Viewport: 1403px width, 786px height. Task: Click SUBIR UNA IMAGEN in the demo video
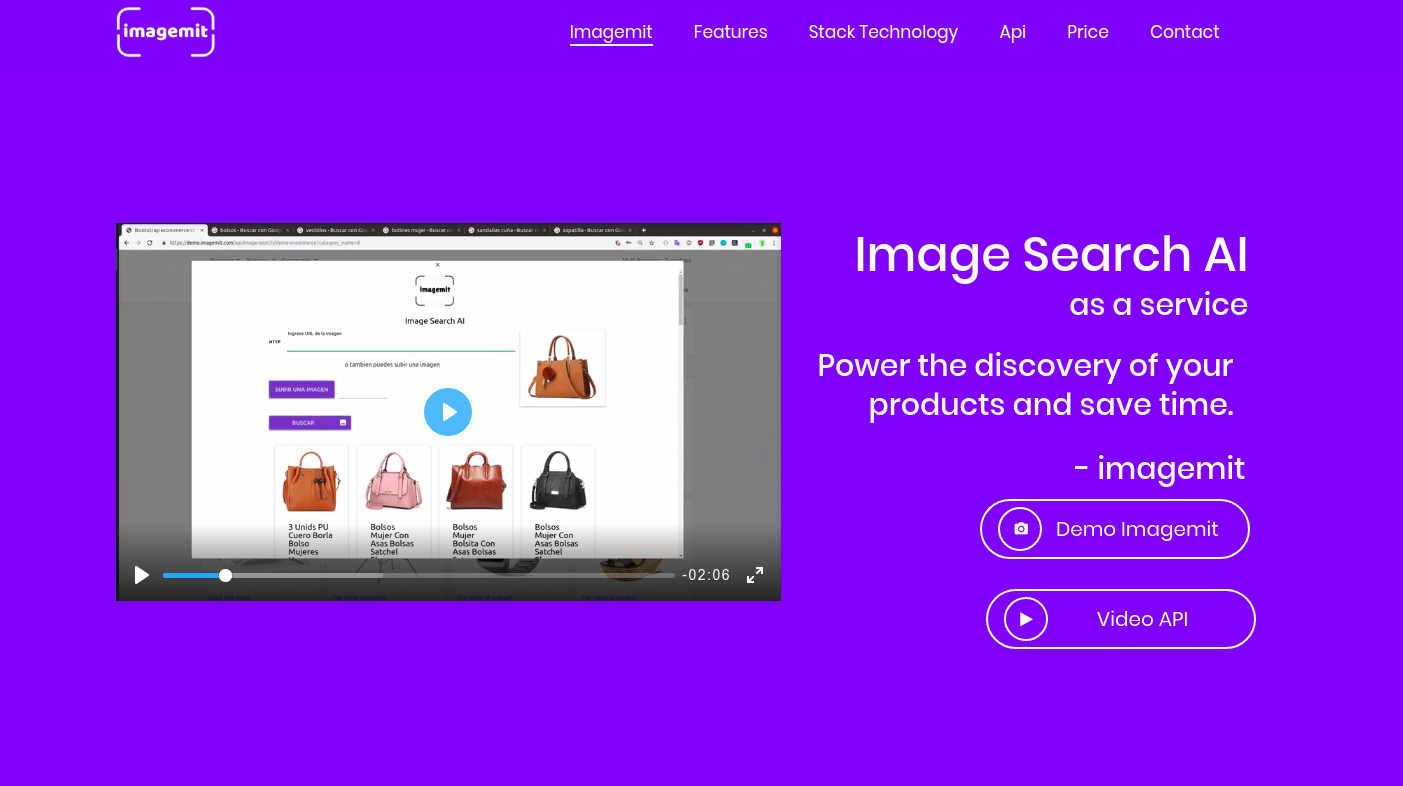pos(302,389)
